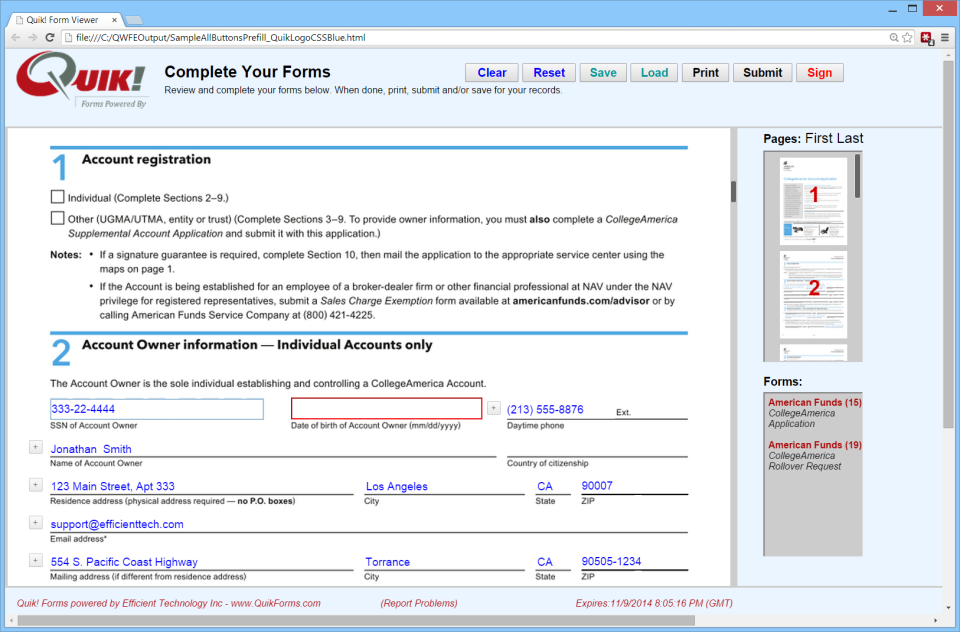Reload the page with the refresh icon
The image size is (960, 632).
point(50,36)
